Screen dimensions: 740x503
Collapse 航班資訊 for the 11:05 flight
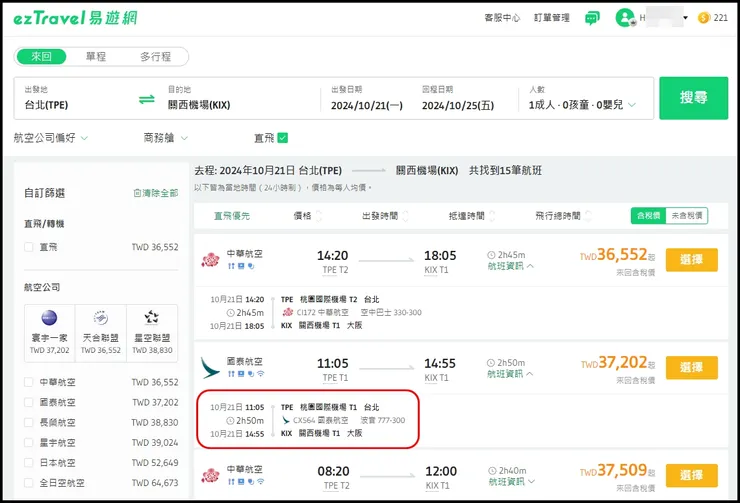pos(511,374)
